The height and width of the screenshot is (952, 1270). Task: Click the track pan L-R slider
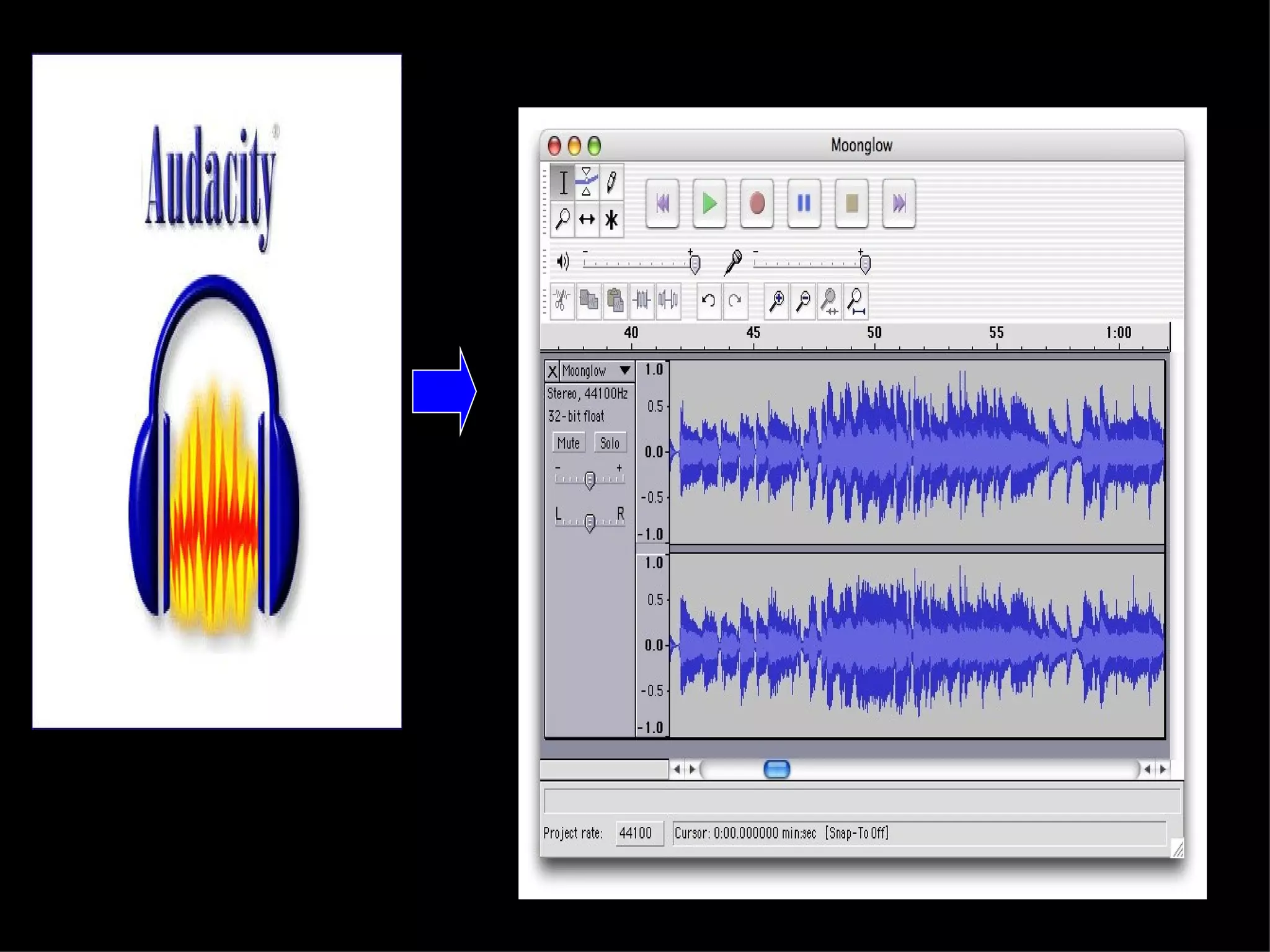tap(590, 522)
